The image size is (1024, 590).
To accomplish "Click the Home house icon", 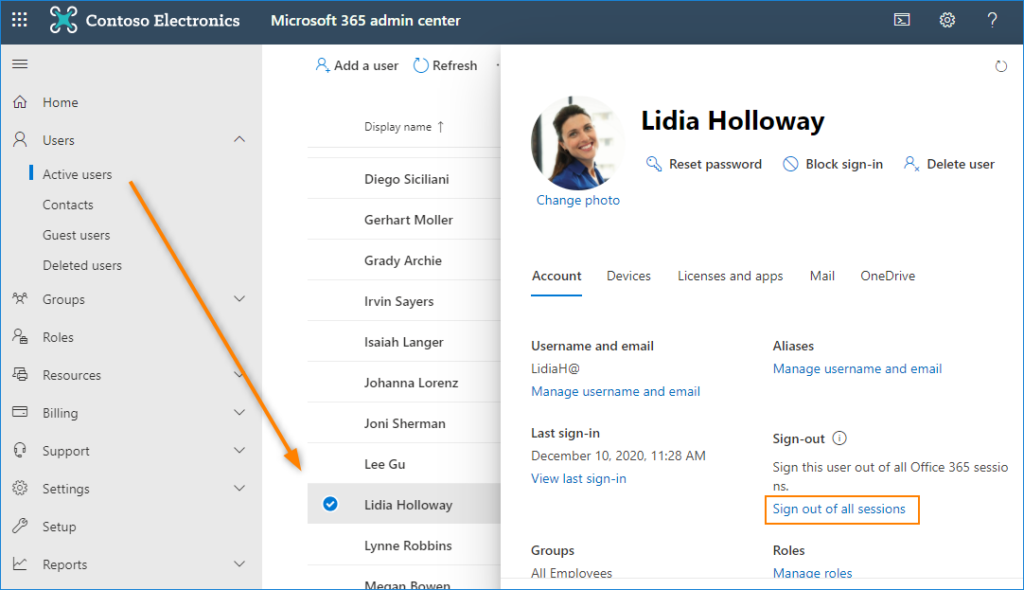I will 20,102.
